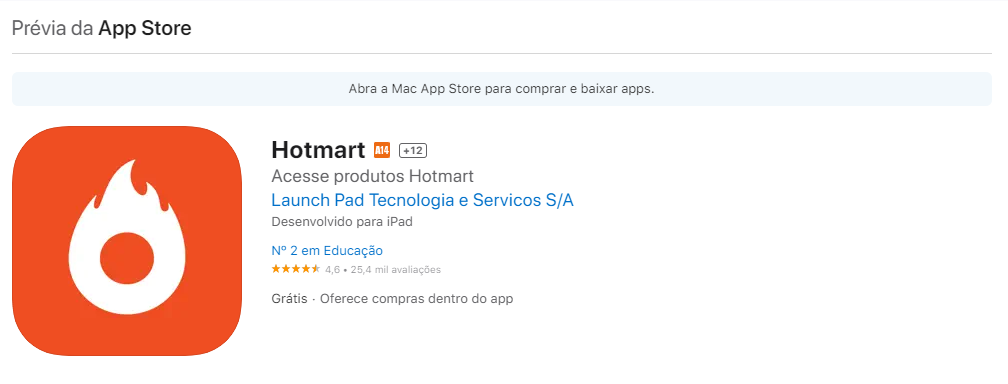The image size is (1008, 384).
Task: Click the 25,4 mil avaliações count
Action: coord(395,270)
